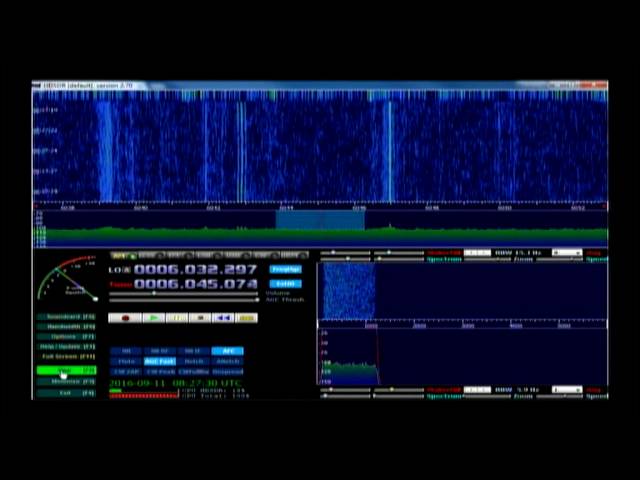
Task: Click the black square stop playback button
Action: point(200,318)
